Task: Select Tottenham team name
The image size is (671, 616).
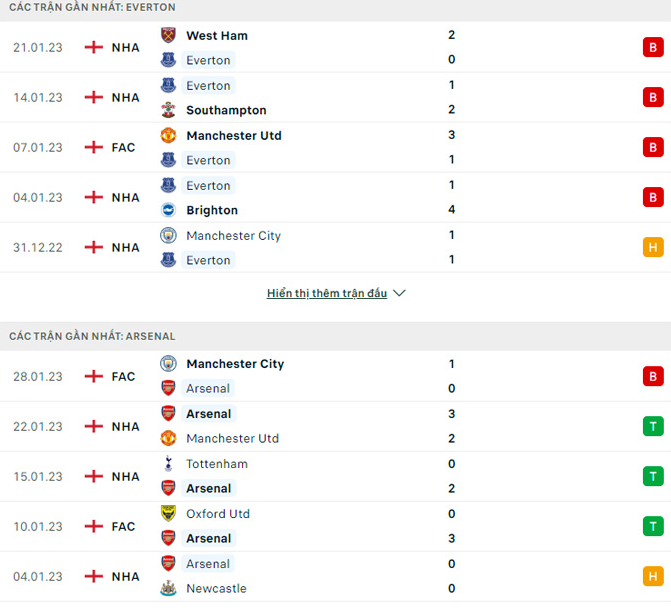Action: pyautogui.click(x=217, y=464)
